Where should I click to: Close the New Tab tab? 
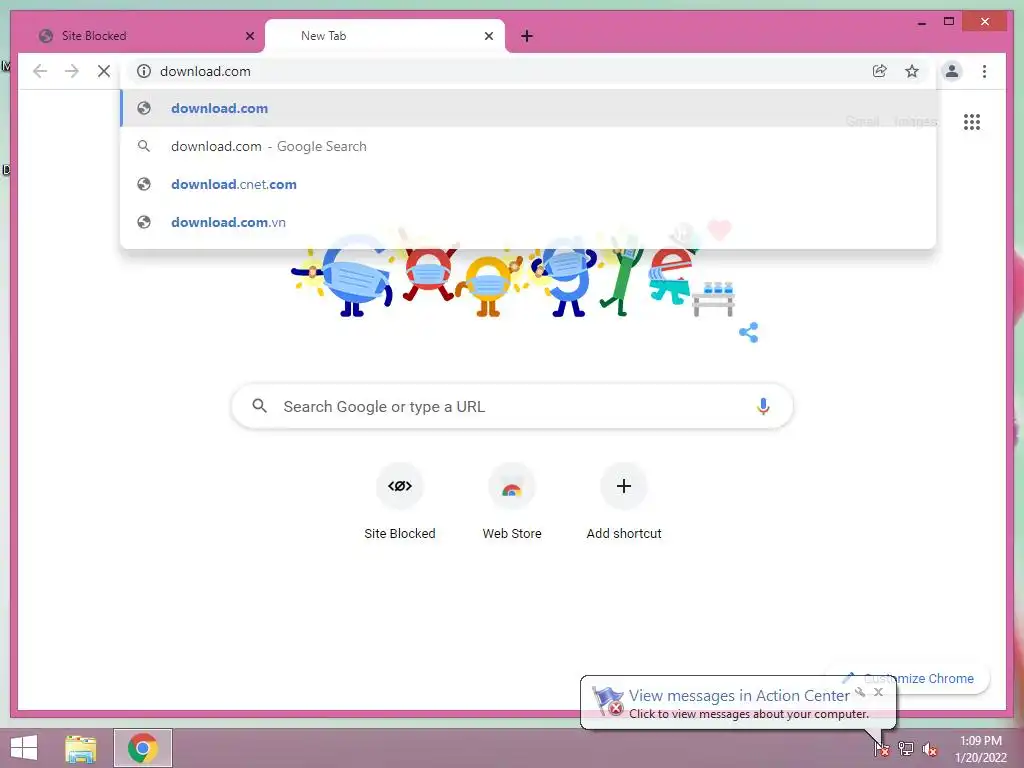coord(488,36)
